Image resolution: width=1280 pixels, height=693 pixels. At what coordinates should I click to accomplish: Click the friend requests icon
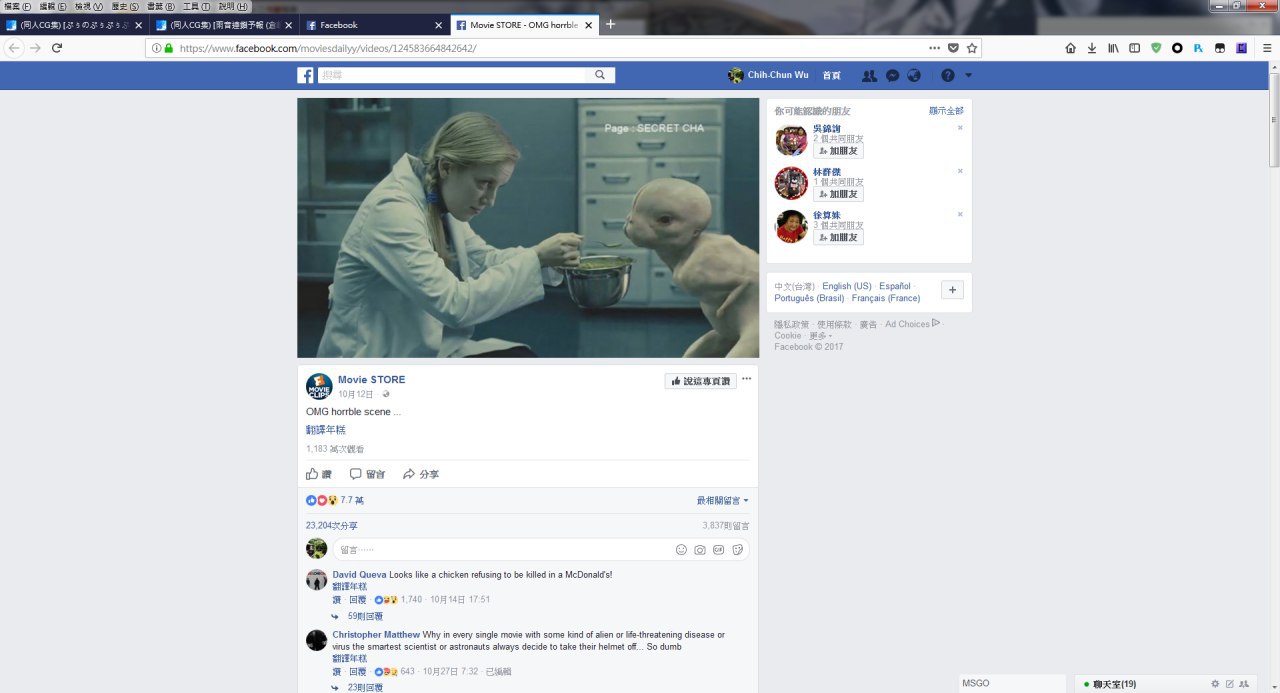click(869, 76)
